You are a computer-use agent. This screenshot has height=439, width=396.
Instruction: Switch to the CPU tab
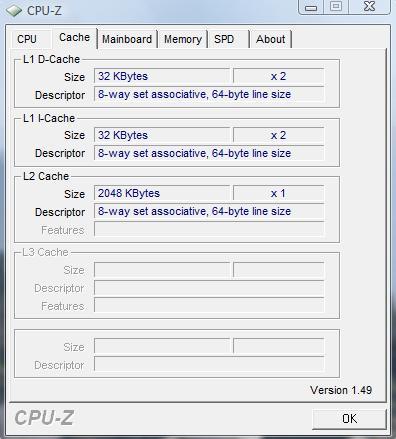pyautogui.click(x=27, y=39)
